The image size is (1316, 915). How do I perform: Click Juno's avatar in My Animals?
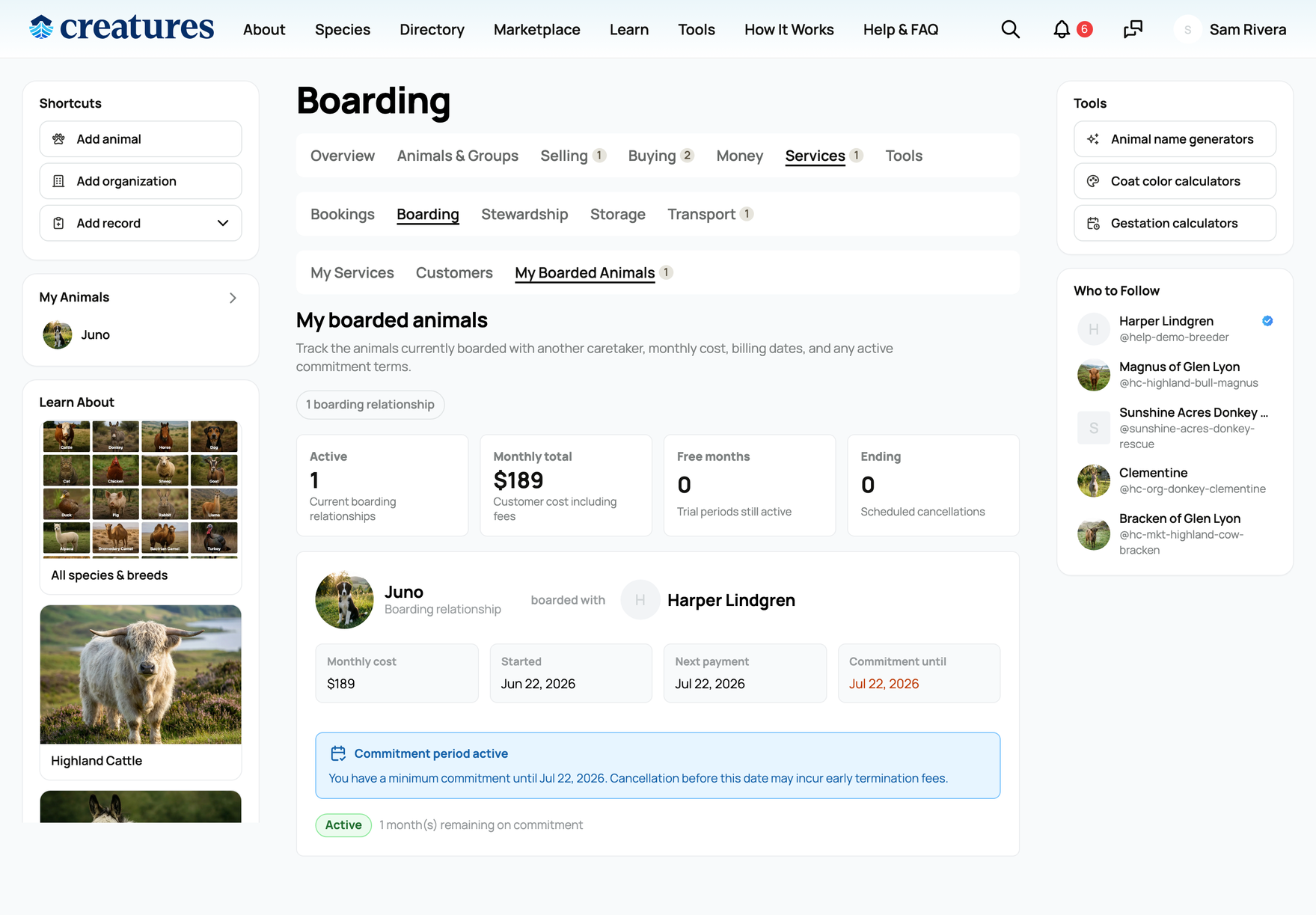click(x=58, y=334)
